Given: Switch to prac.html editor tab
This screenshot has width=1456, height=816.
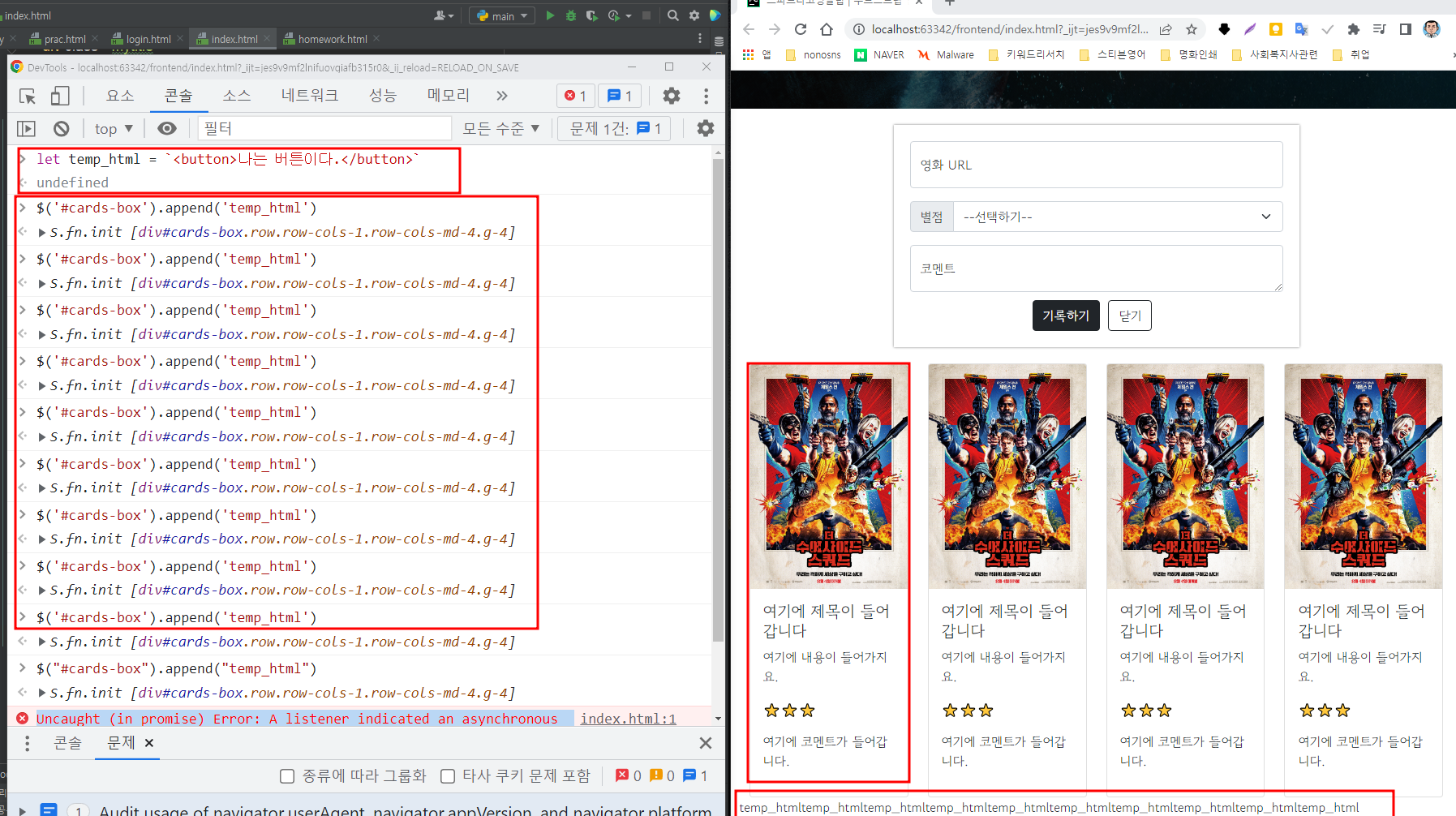Looking at the screenshot, I should (63, 39).
